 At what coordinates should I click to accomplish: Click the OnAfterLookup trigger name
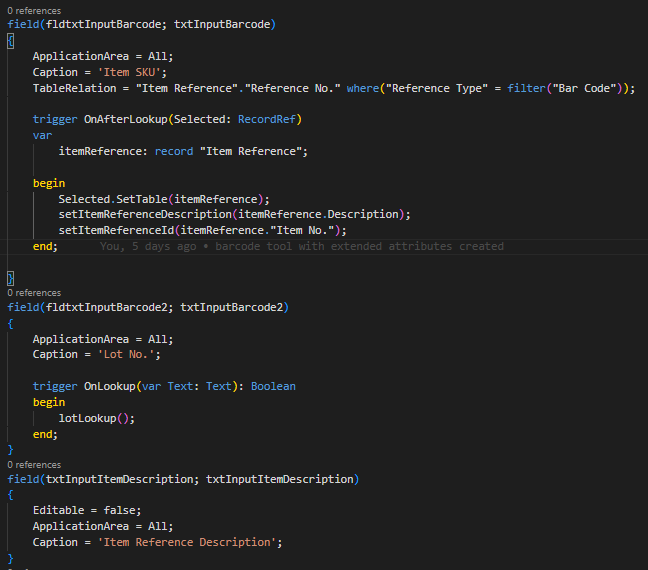(126, 119)
